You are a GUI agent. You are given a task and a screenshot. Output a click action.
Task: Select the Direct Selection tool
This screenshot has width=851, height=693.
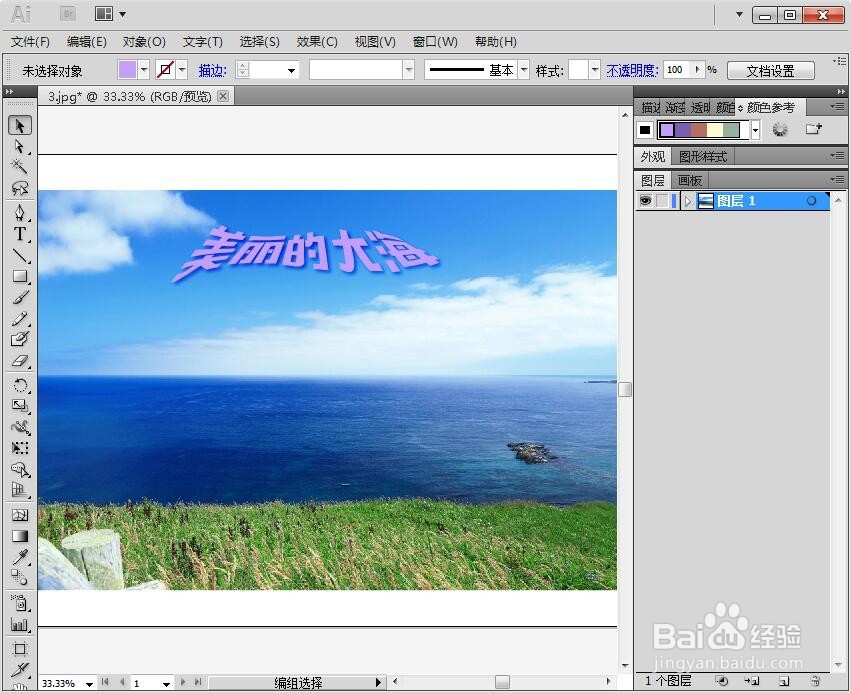coord(20,147)
